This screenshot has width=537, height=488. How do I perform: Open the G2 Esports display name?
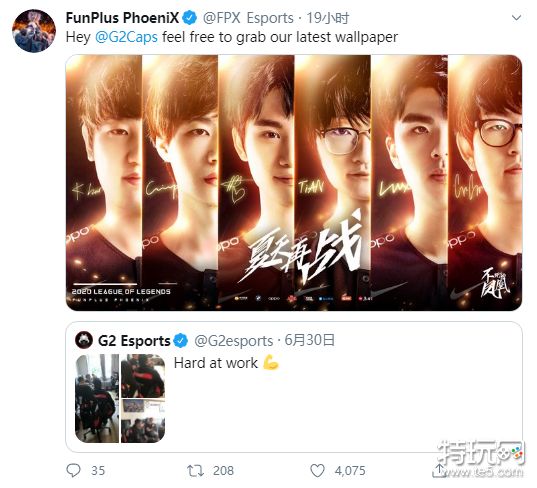(134, 341)
